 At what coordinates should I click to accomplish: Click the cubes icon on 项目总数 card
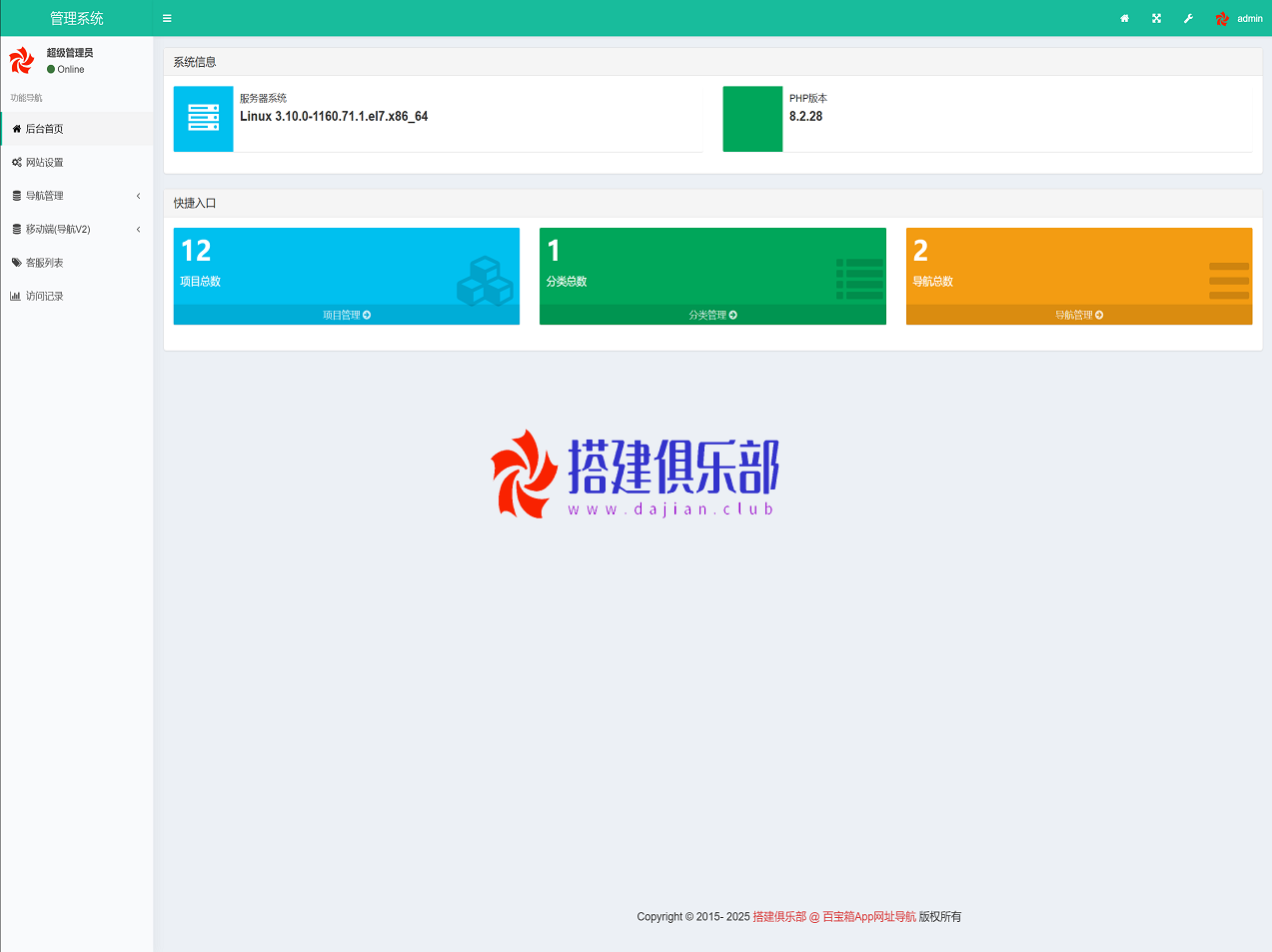click(485, 281)
